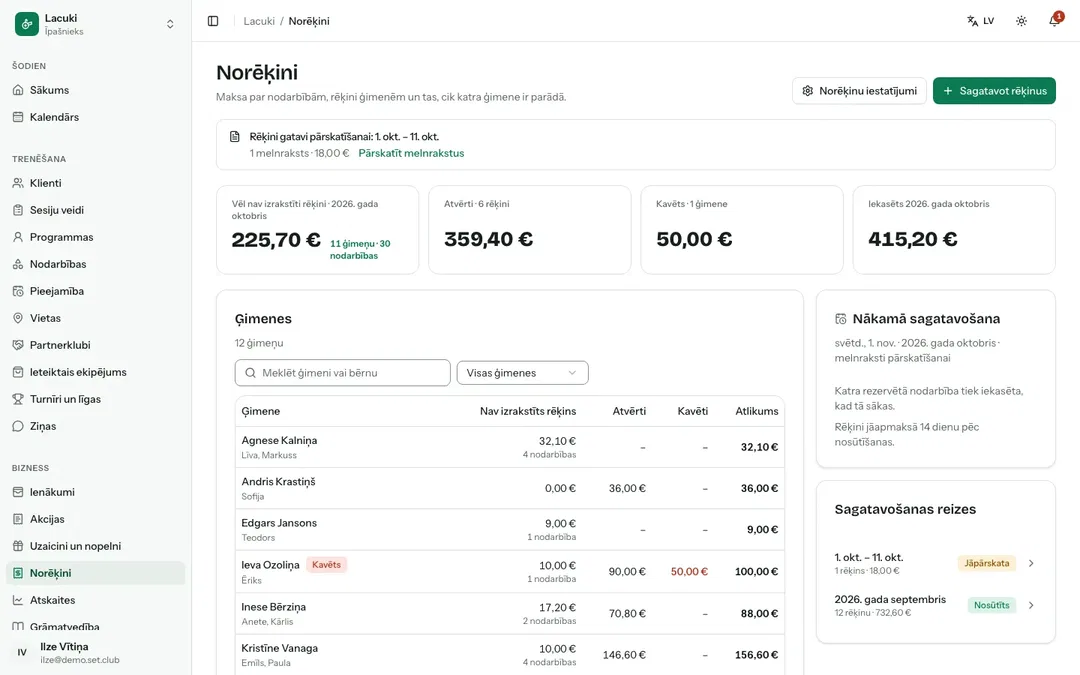Open the Agnese Kalniņa family row

click(510, 447)
